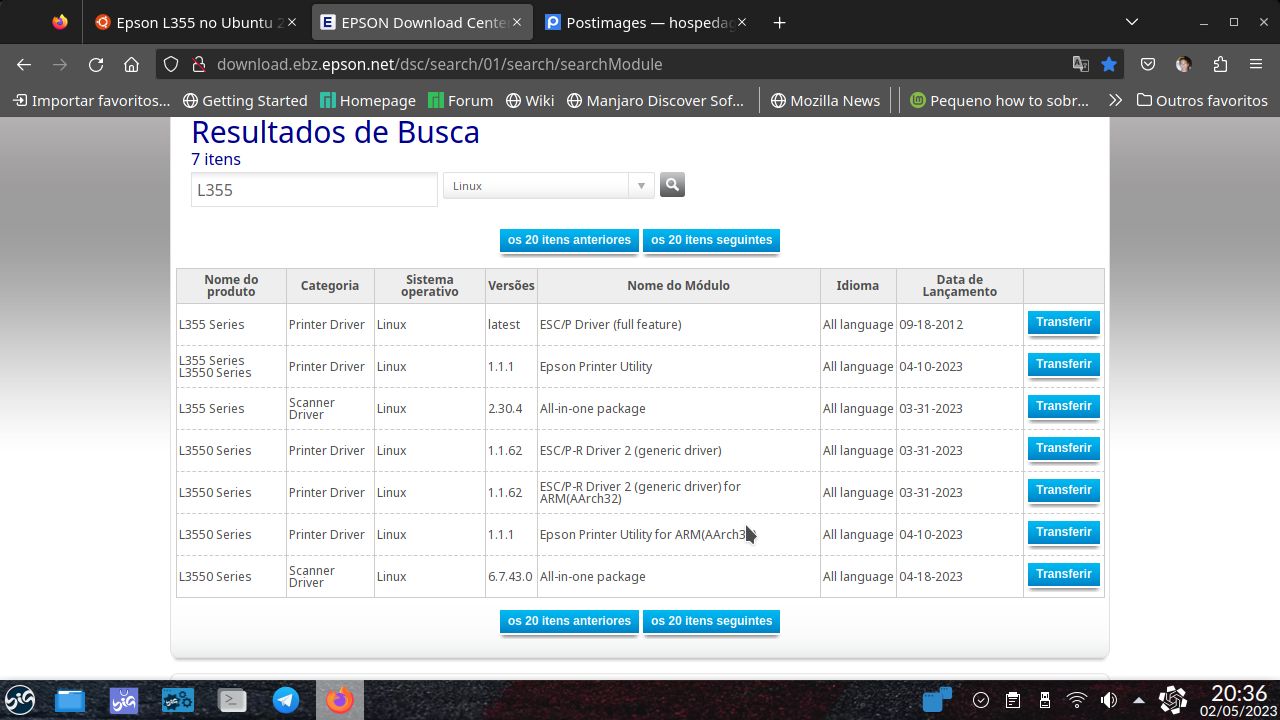
Task: Transferir ESC/P-R Driver 2 generic driver non-ARM
Action: coord(1064,448)
